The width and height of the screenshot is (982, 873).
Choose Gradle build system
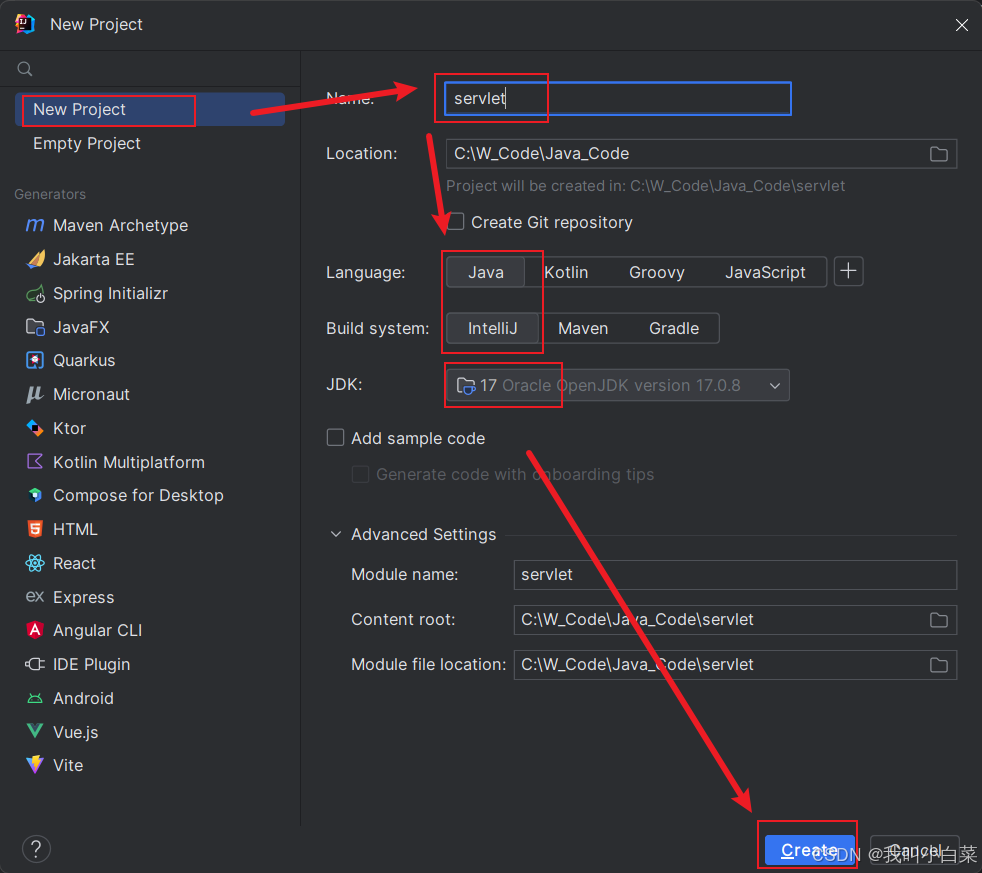tap(674, 328)
